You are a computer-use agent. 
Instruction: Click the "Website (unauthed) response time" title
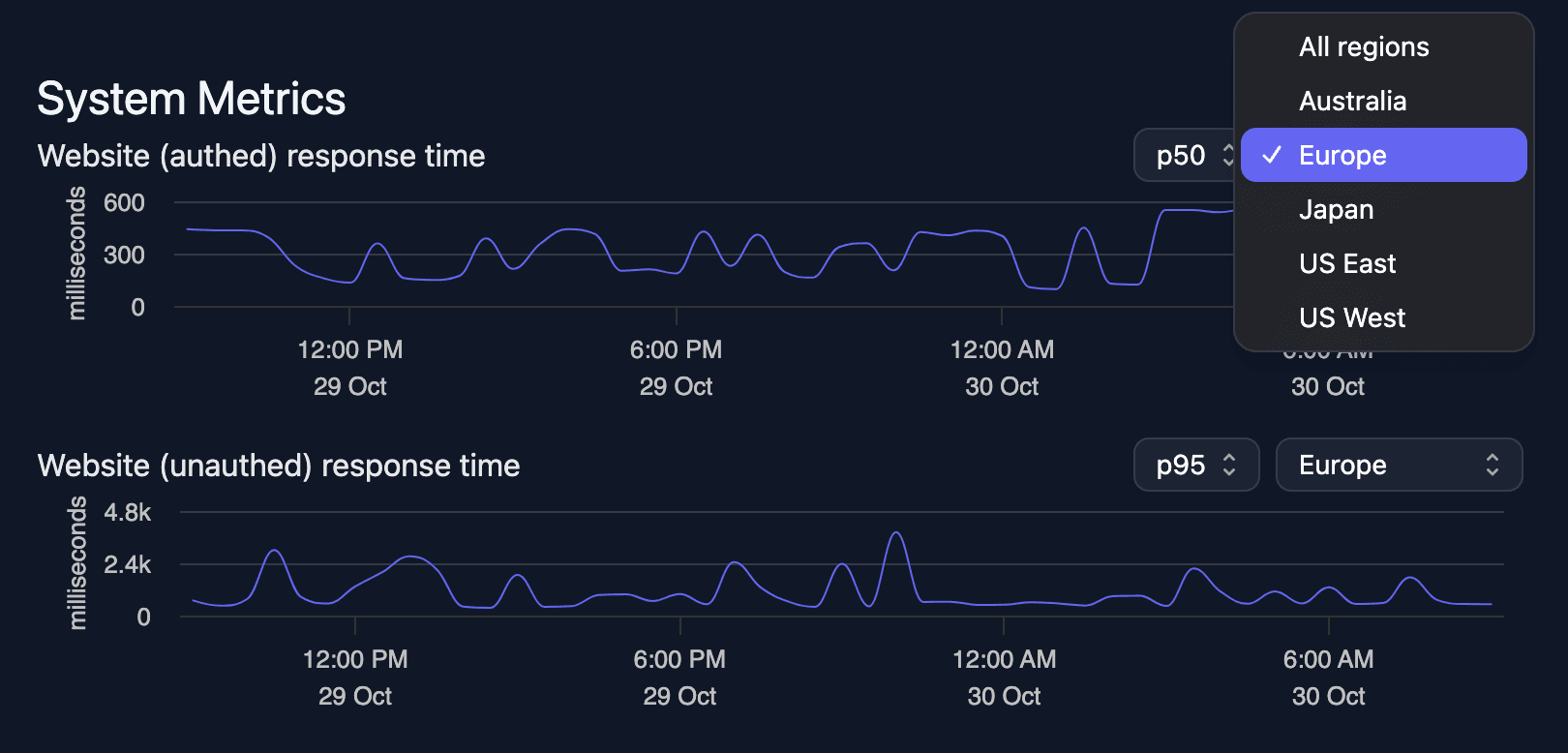coord(279,466)
